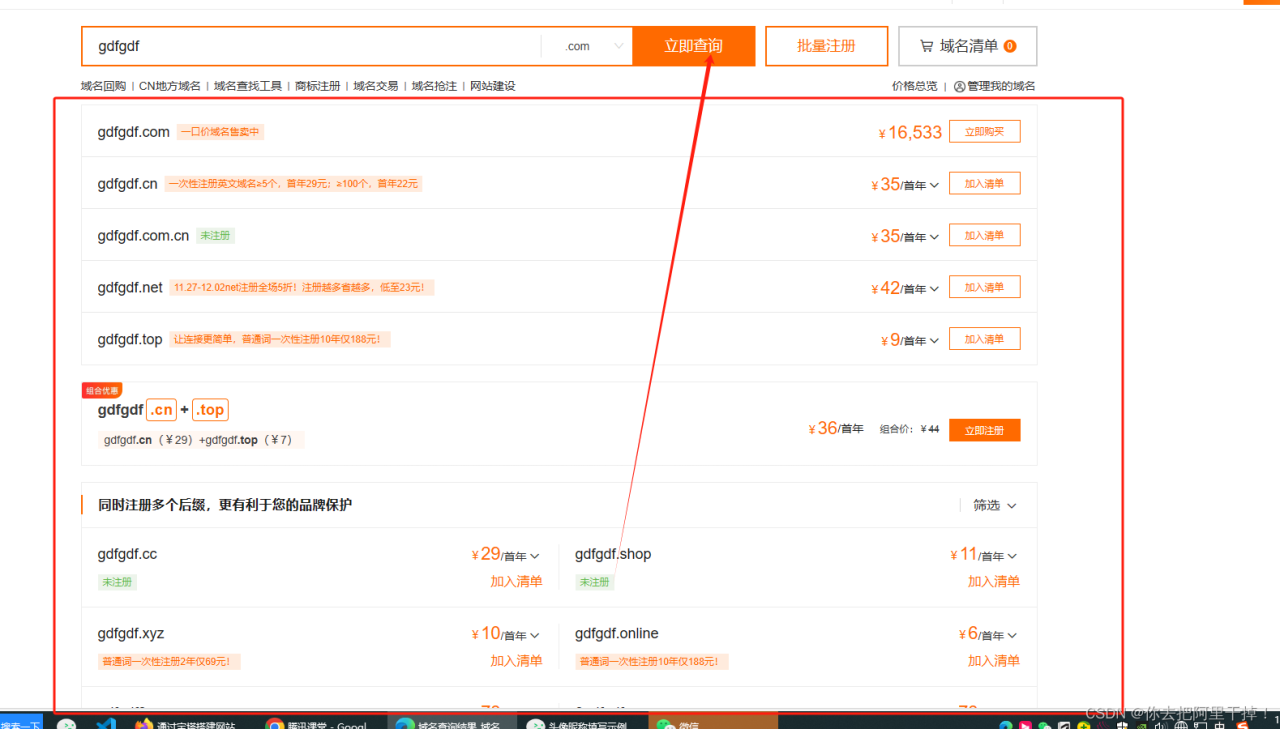
Task: Click the gdfgdf.cn domain name in the list
Action: 128,184
